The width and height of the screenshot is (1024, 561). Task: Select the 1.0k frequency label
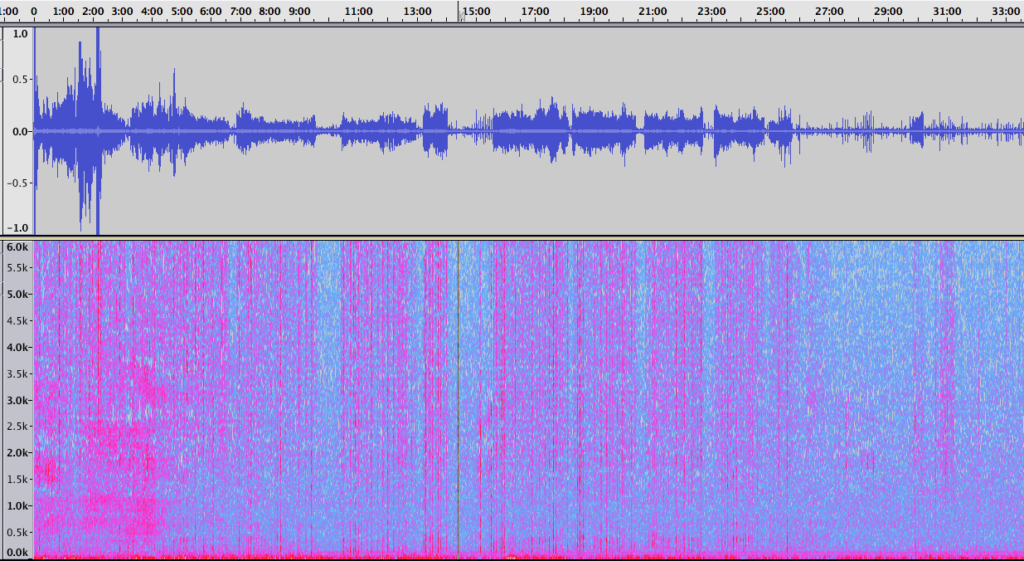pos(18,505)
